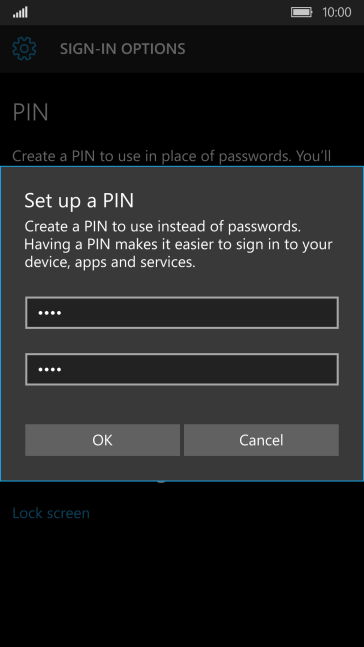Confirm the new PIN with OK
364x647 pixels.
click(102, 440)
